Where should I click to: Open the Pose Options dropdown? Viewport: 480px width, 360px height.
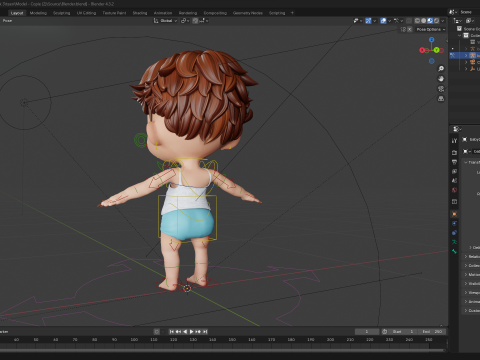click(x=431, y=29)
